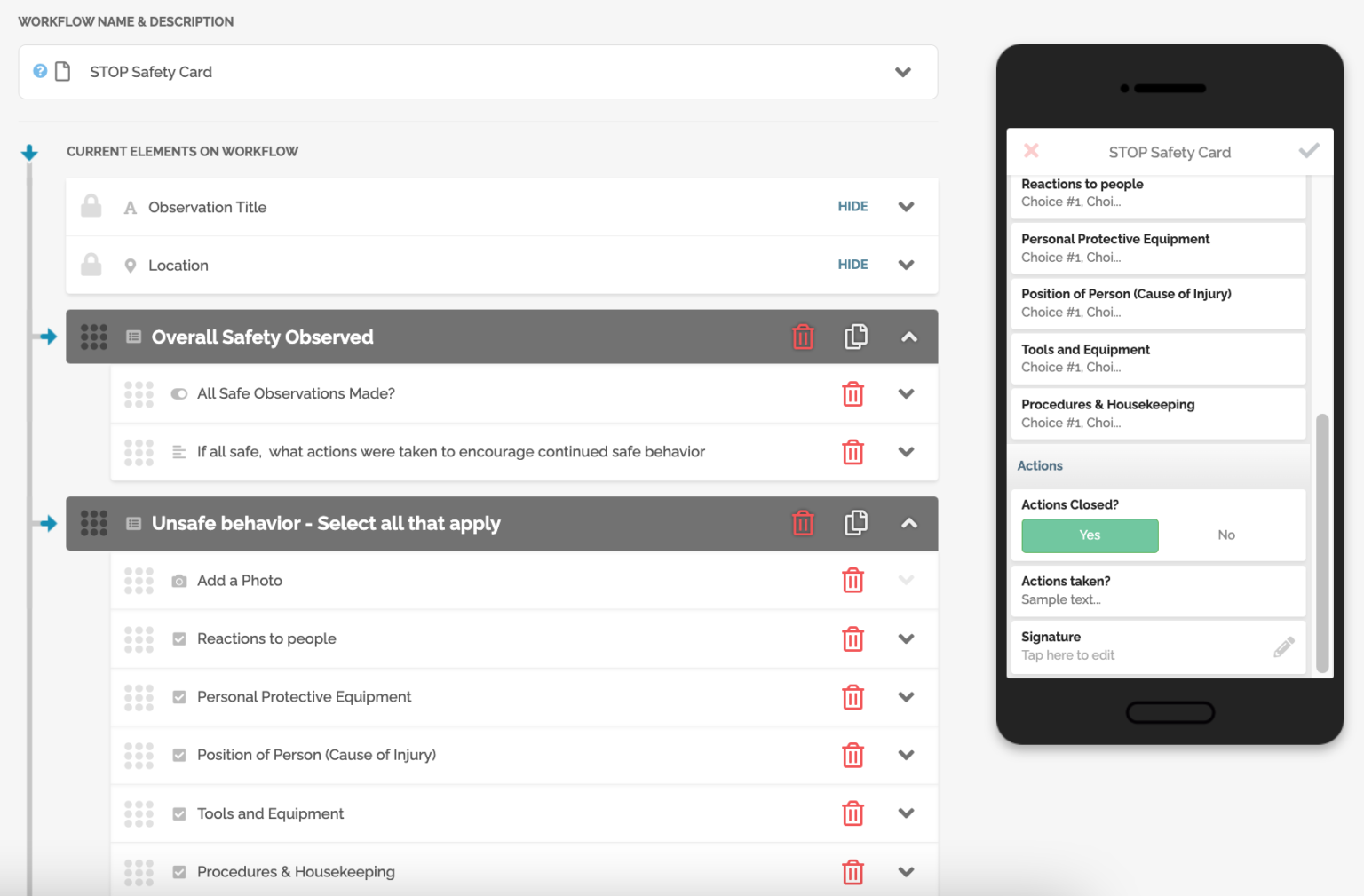Delete the Add a Photo element

point(852,581)
